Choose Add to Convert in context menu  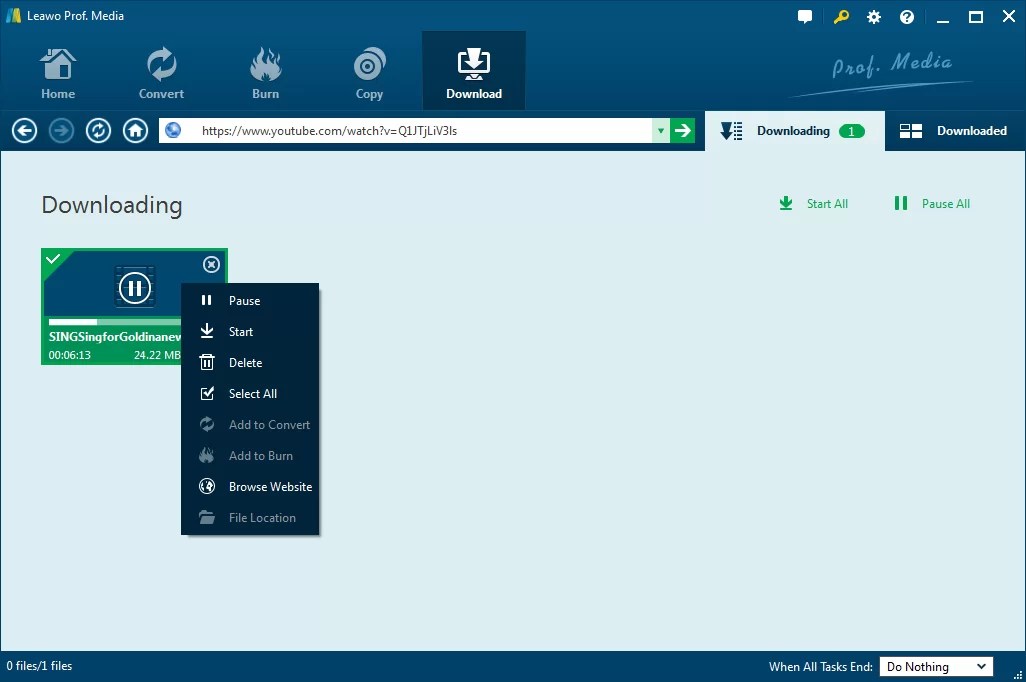pos(250,425)
